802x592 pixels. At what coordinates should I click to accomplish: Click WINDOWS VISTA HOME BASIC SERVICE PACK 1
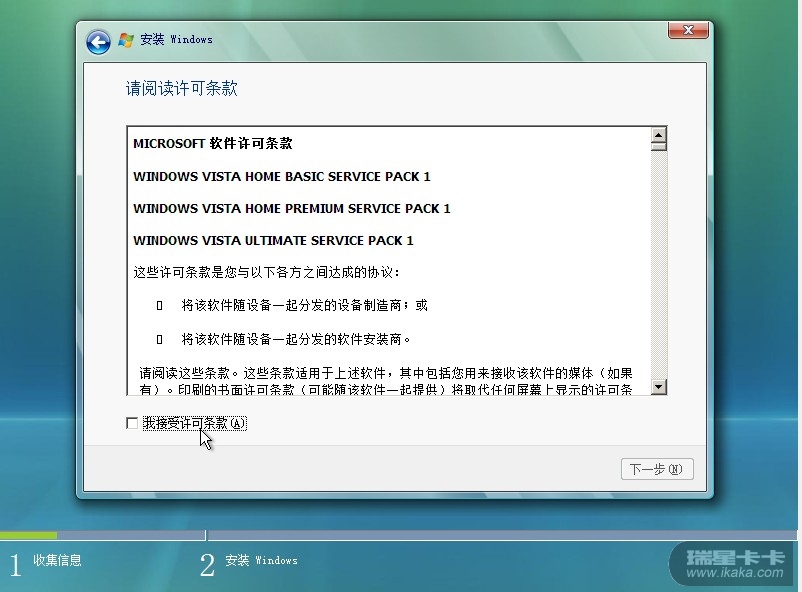pos(282,177)
